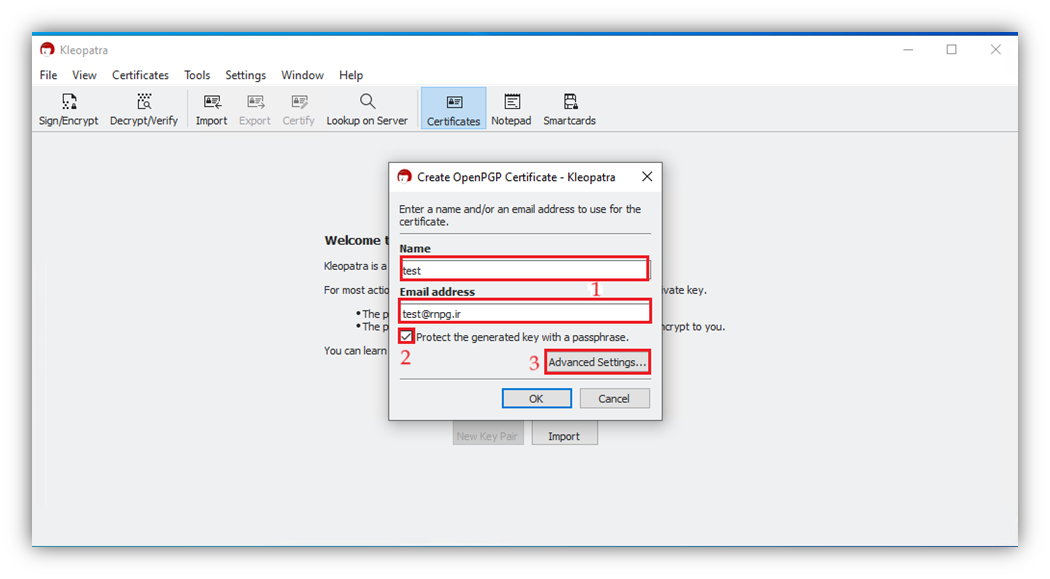Viewport: 1050px width, 579px height.
Task: Click the Kleopatra app logo in title bar
Action: point(47,50)
